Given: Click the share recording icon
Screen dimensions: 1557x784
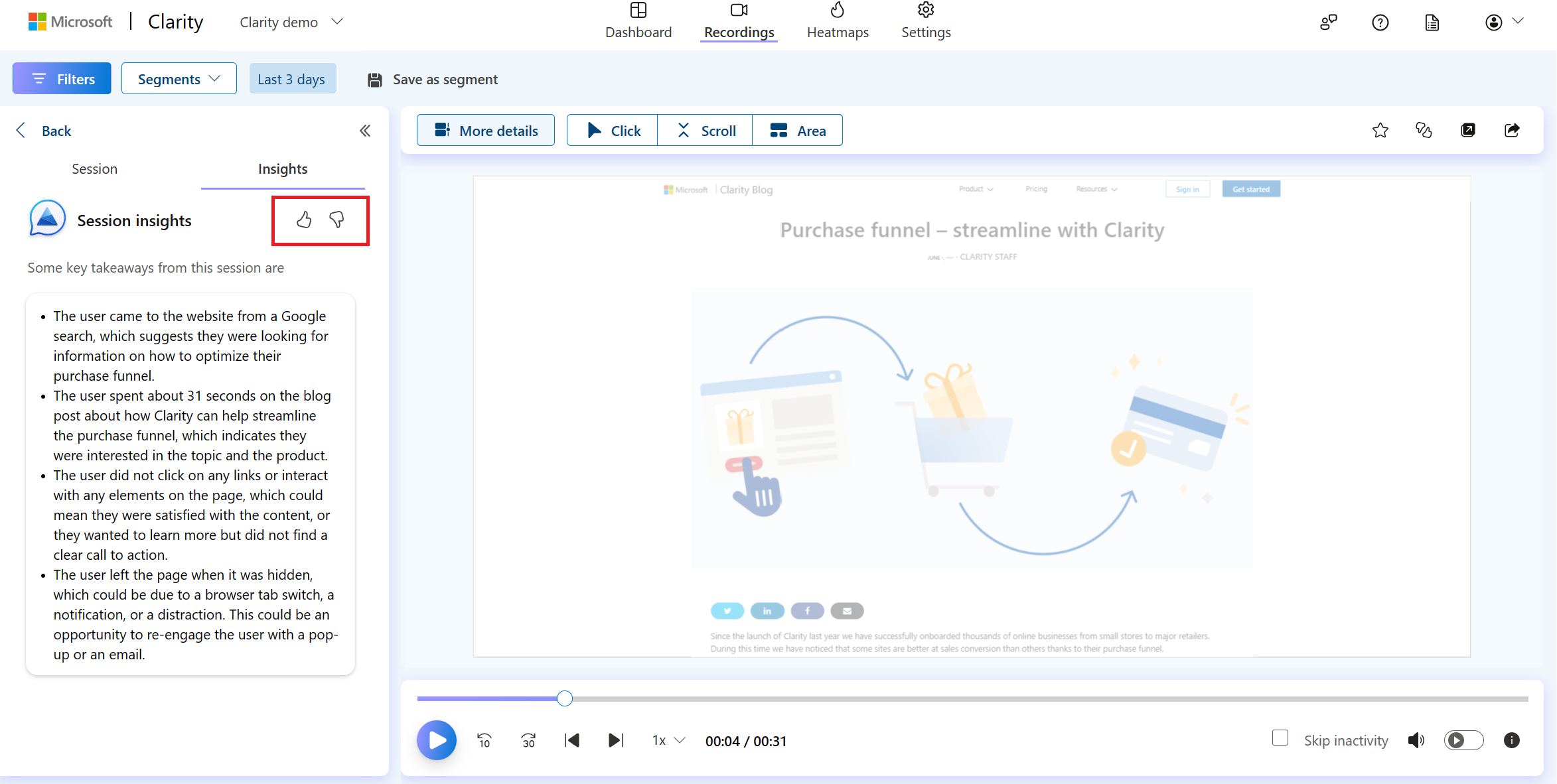Looking at the screenshot, I should pyautogui.click(x=1512, y=131).
